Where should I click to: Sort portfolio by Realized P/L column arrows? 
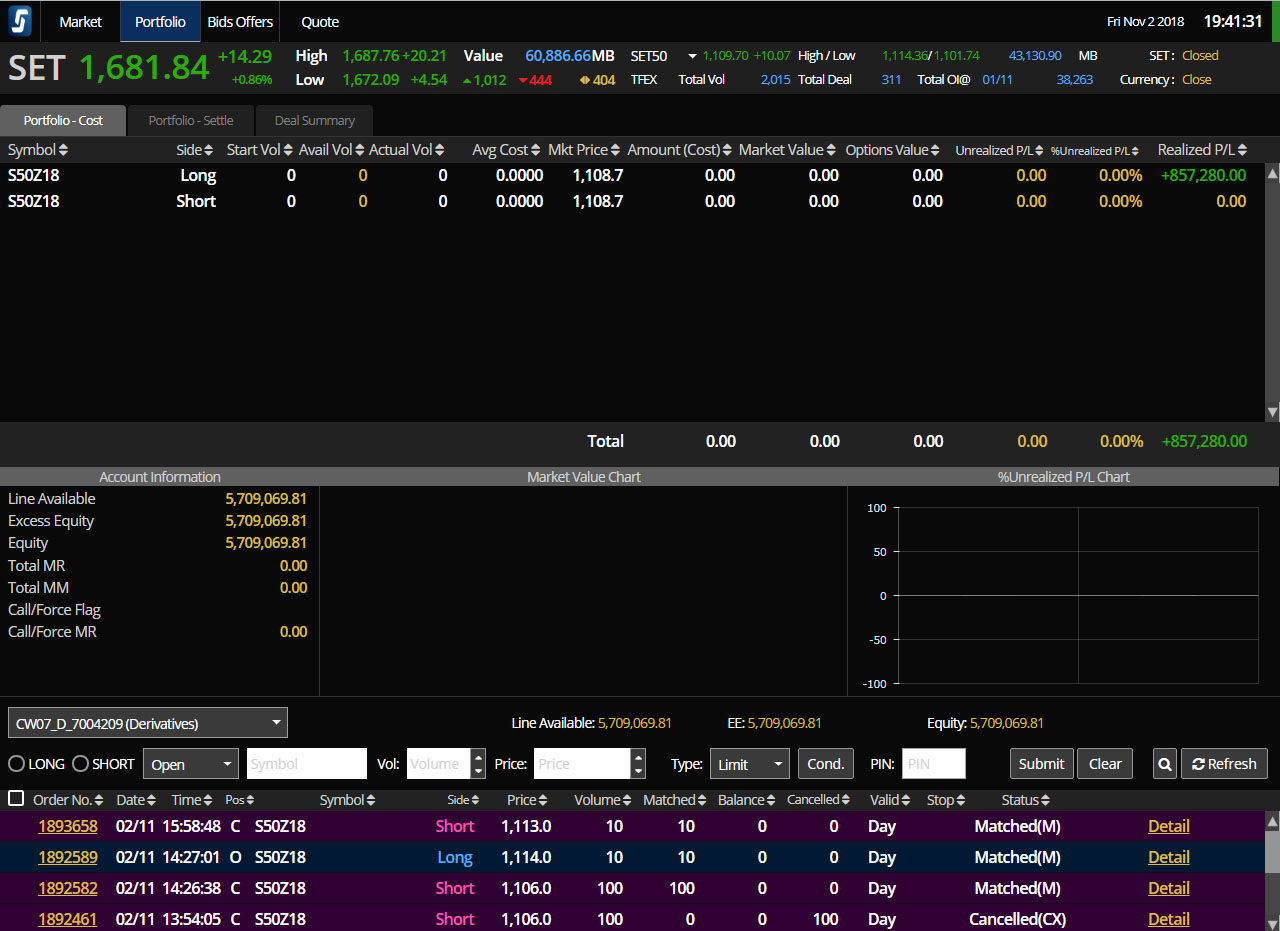(1242, 150)
